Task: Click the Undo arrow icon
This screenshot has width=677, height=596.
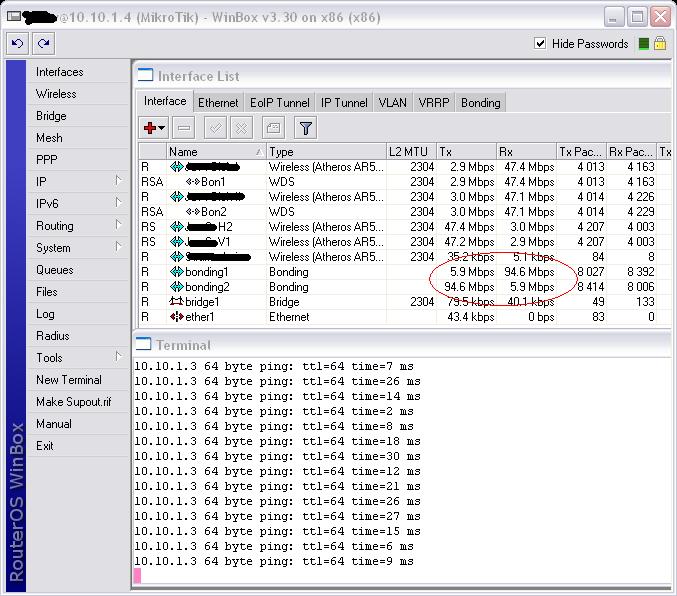Action: coord(18,44)
